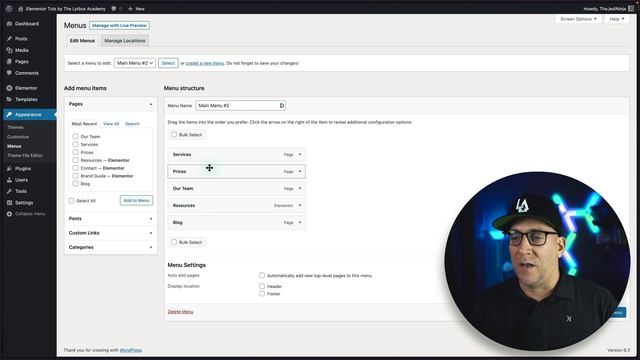
Task: Expand the Resources menu item arrow
Action: point(300,205)
